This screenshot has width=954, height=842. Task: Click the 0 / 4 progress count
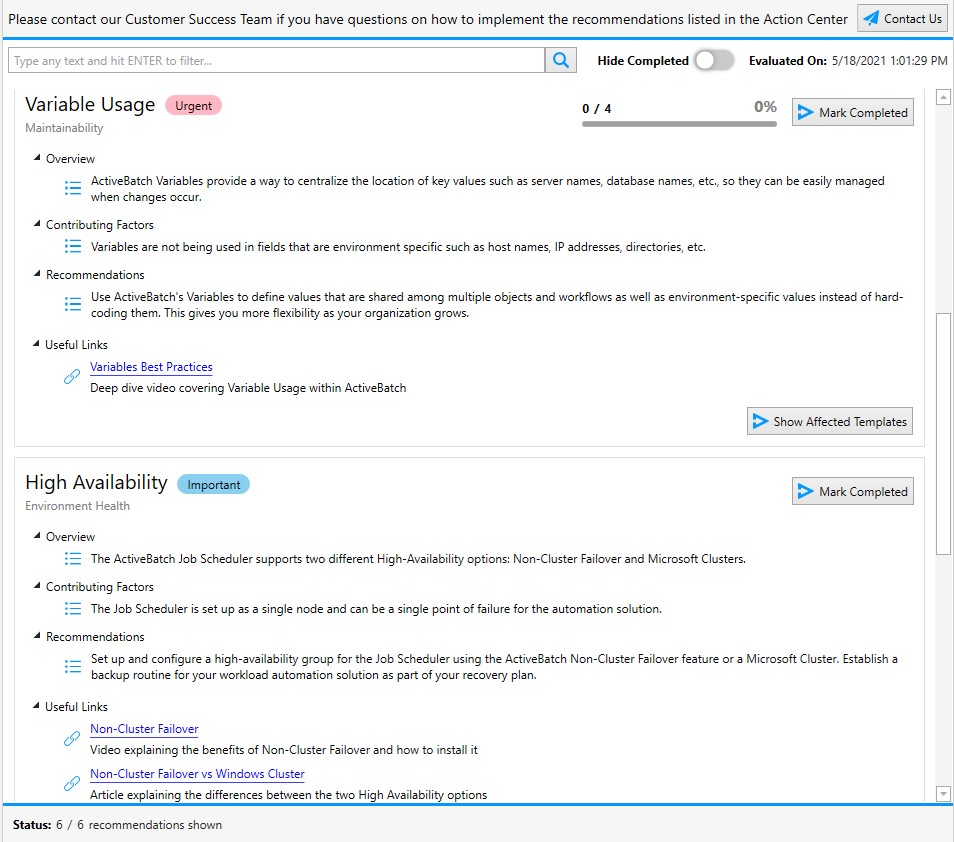[596, 109]
